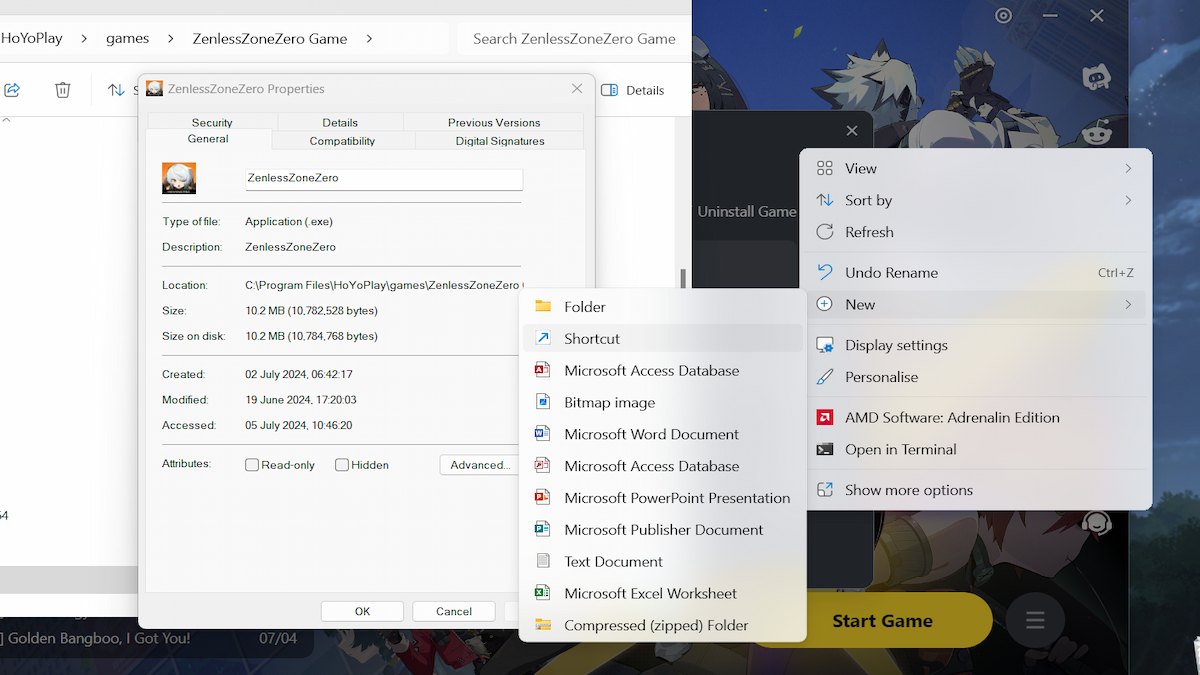This screenshot has height=675, width=1200.
Task: Click the Start Game button
Action: click(x=884, y=620)
